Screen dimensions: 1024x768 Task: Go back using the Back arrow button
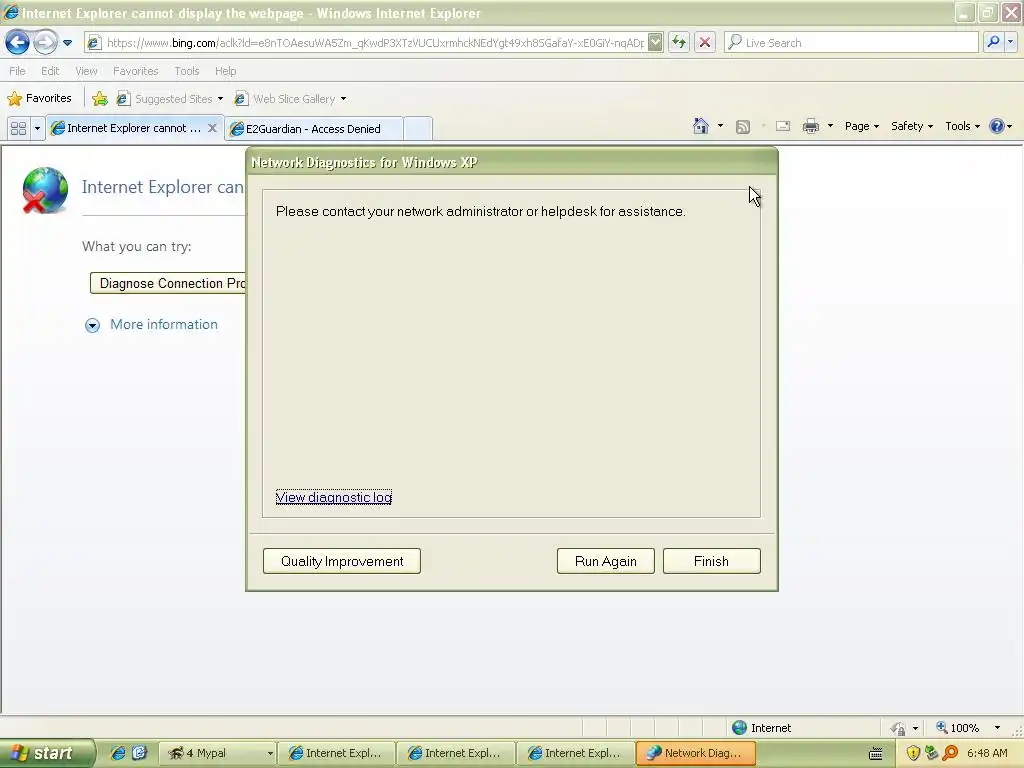click(x=17, y=43)
